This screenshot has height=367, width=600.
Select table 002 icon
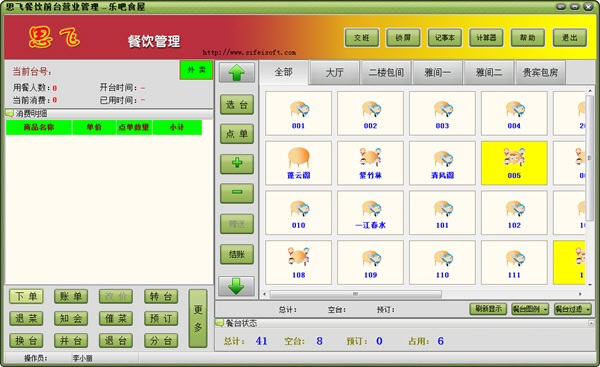pyautogui.click(x=370, y=113)
